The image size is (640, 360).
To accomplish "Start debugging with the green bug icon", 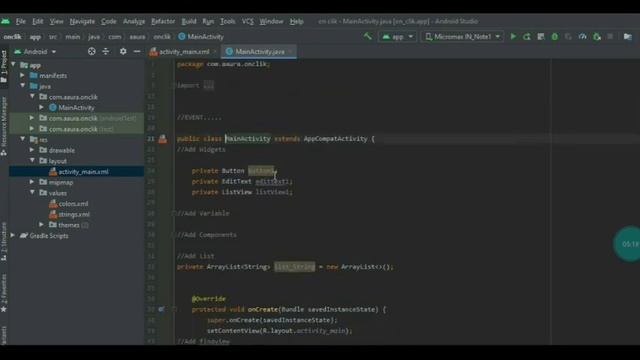I will pyautogui.click(x=555, y=36).
